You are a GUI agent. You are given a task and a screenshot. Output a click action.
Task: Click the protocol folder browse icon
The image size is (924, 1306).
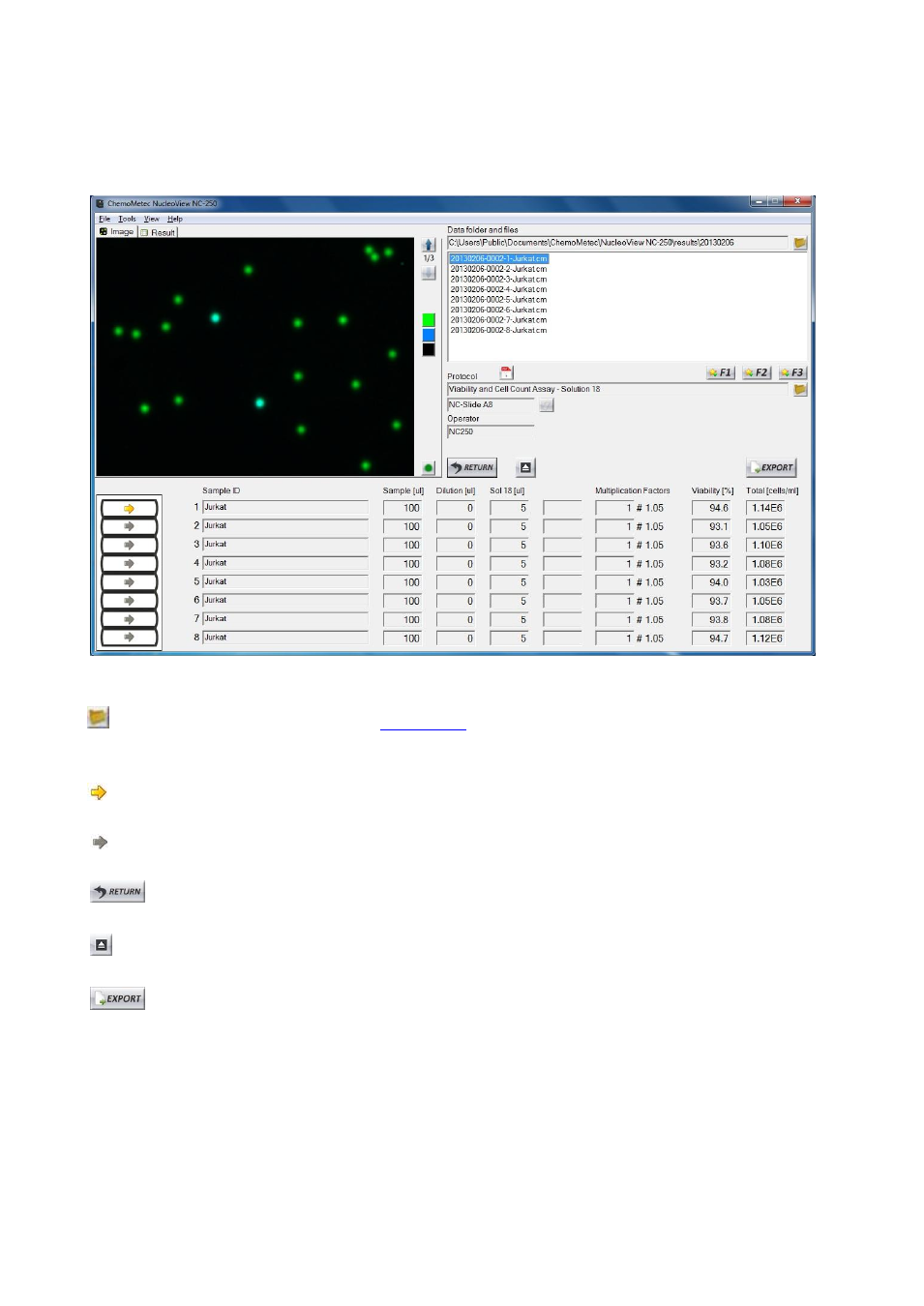[800, 390]
